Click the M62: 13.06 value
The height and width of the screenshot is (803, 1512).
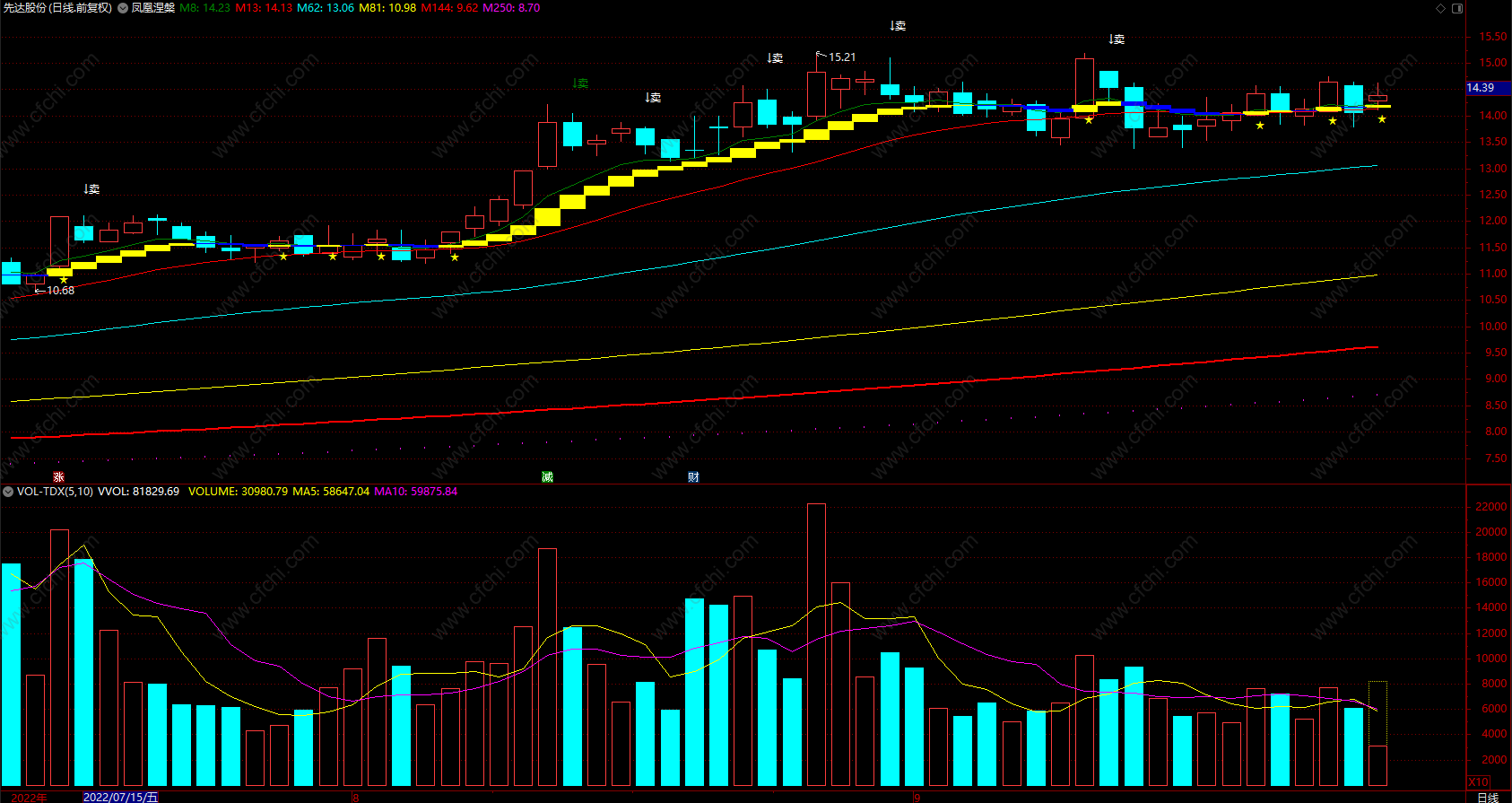(x=326, y=8)
